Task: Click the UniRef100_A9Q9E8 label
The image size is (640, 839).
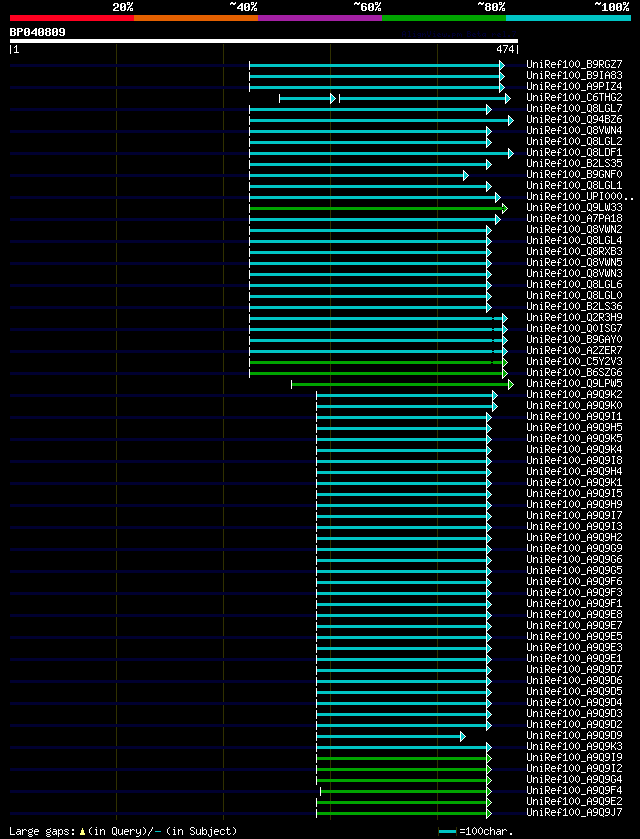Action: [x=574, y=614]
